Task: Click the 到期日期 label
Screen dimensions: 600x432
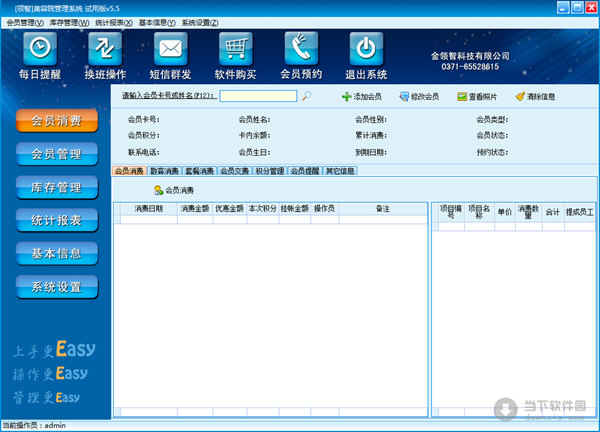Action: click(x=371, y=153)
